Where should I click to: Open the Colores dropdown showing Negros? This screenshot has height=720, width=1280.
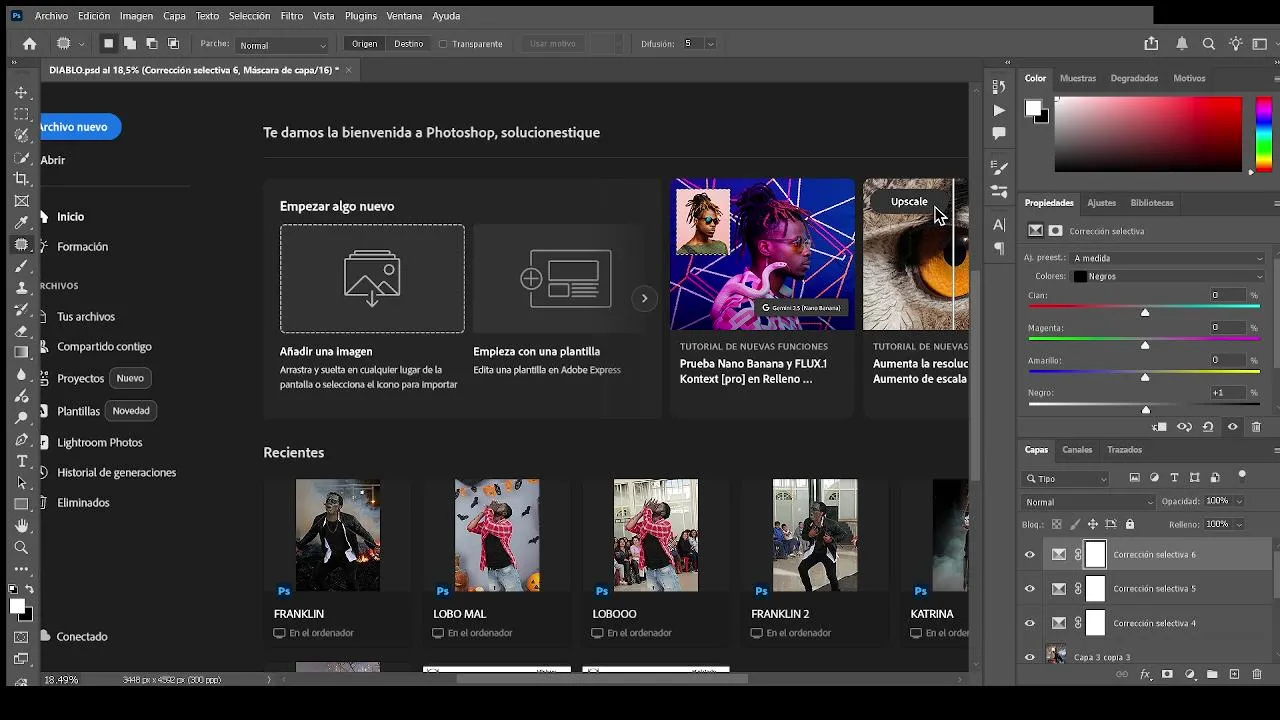[1169, 276]
